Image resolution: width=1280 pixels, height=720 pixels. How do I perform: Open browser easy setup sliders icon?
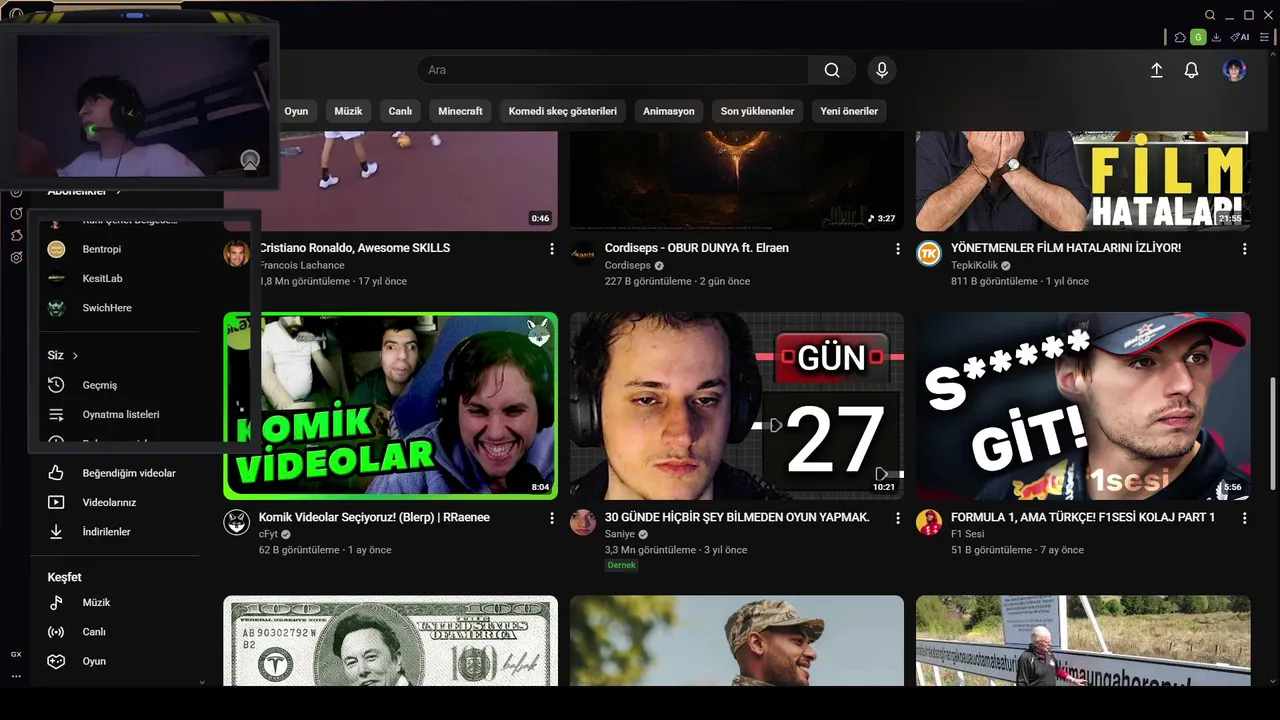point(1265,37)
